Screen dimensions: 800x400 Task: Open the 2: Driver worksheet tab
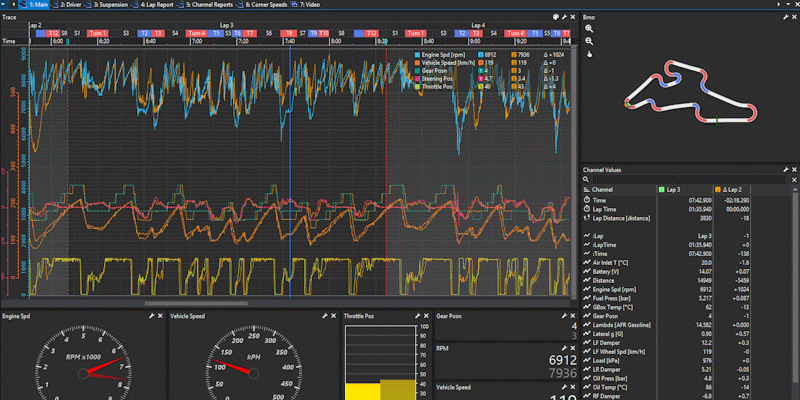point(66,5)
